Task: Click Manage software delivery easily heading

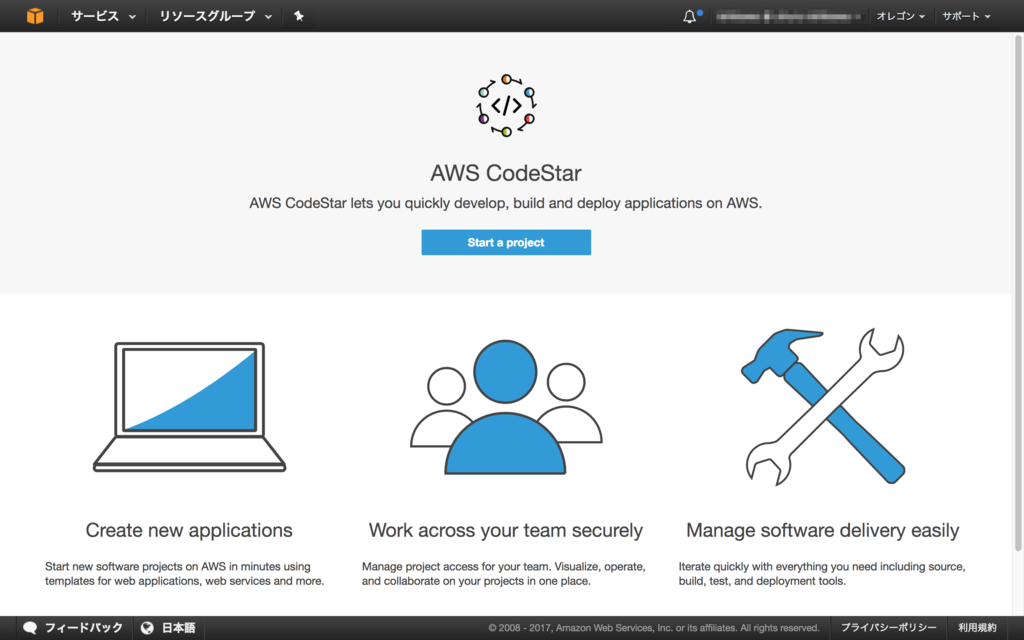Action: 822,530
